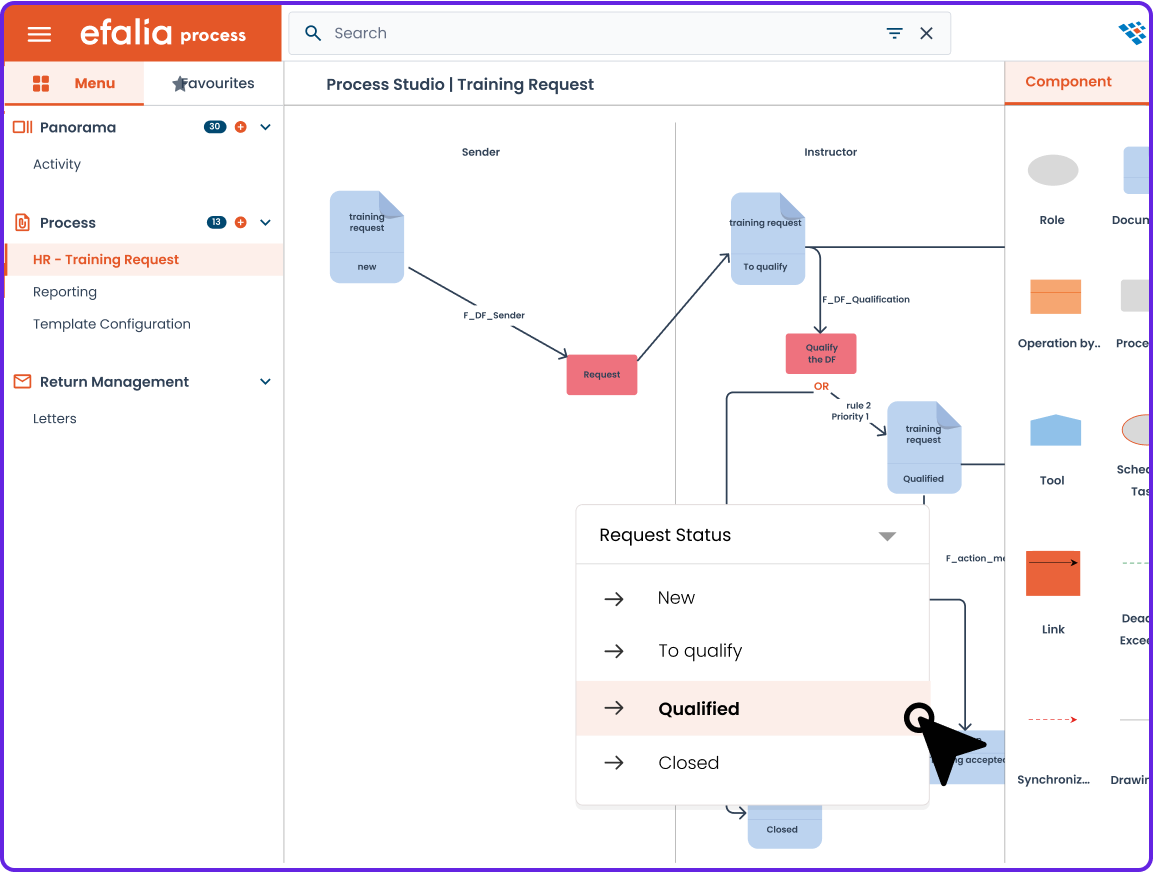Select the Role component shape
This screenshot has height=872, width=1154.
[x=1052, y=170]
